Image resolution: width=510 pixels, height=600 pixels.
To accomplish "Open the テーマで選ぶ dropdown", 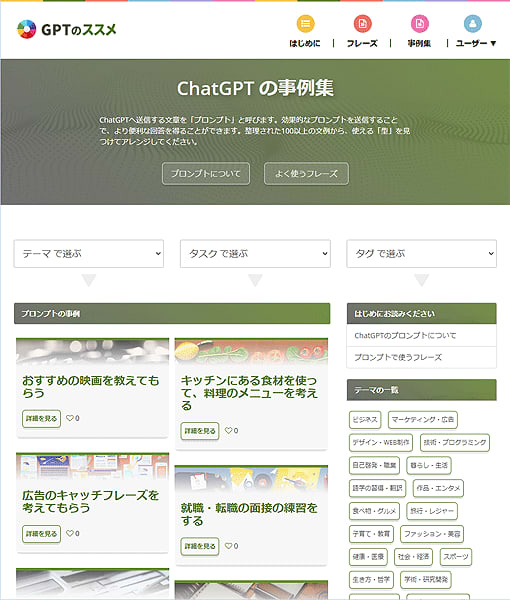I will click(x=89, y=254).
